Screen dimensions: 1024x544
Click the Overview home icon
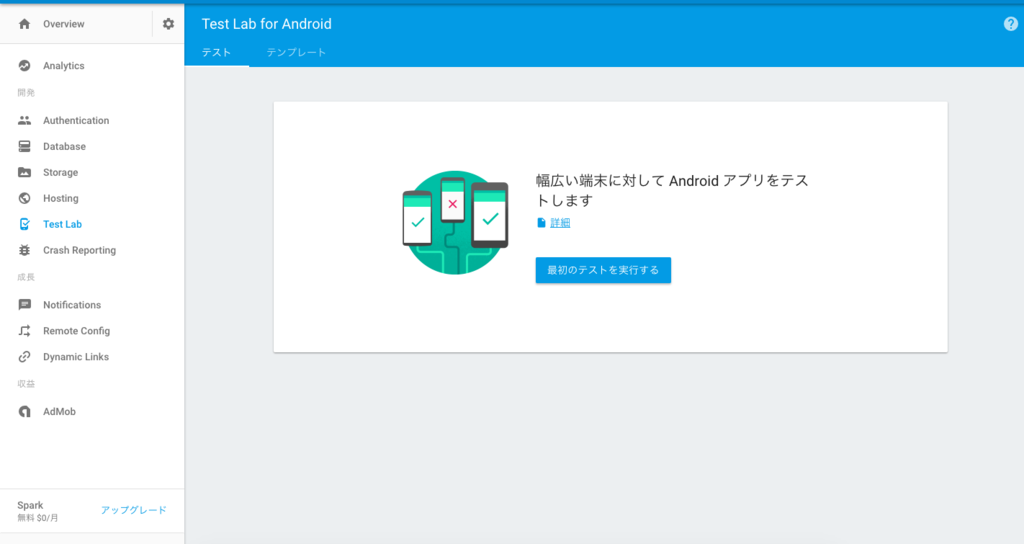tap(24, 24)
